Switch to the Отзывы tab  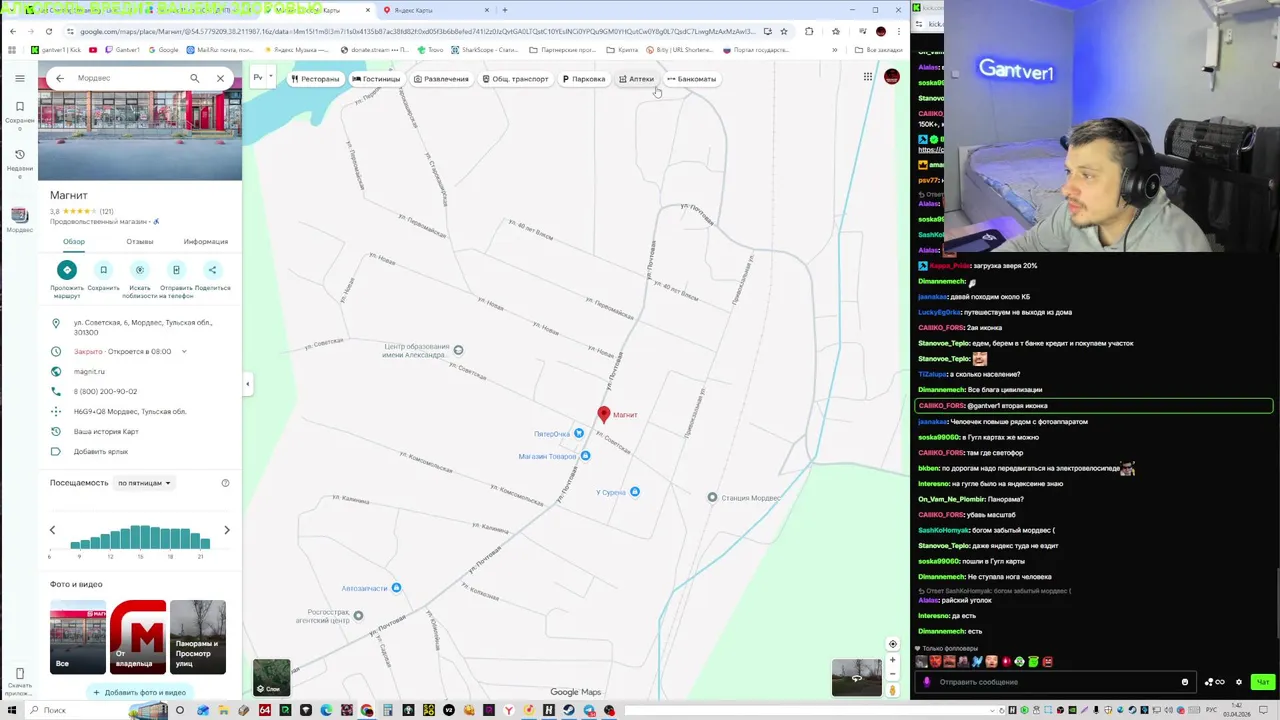(x=140, y=242)
